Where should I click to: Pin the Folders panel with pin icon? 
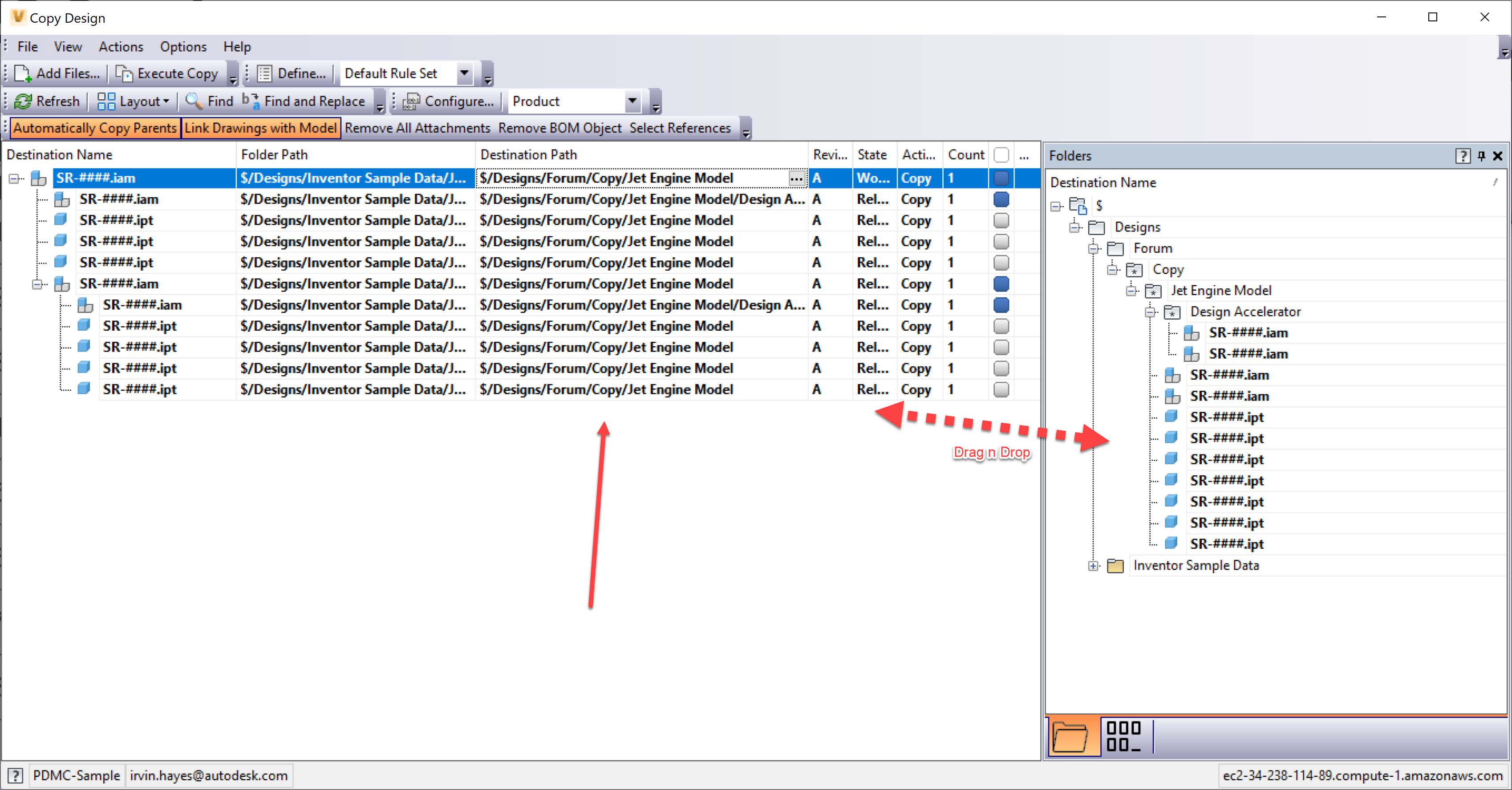click(x=1481, y=155)
